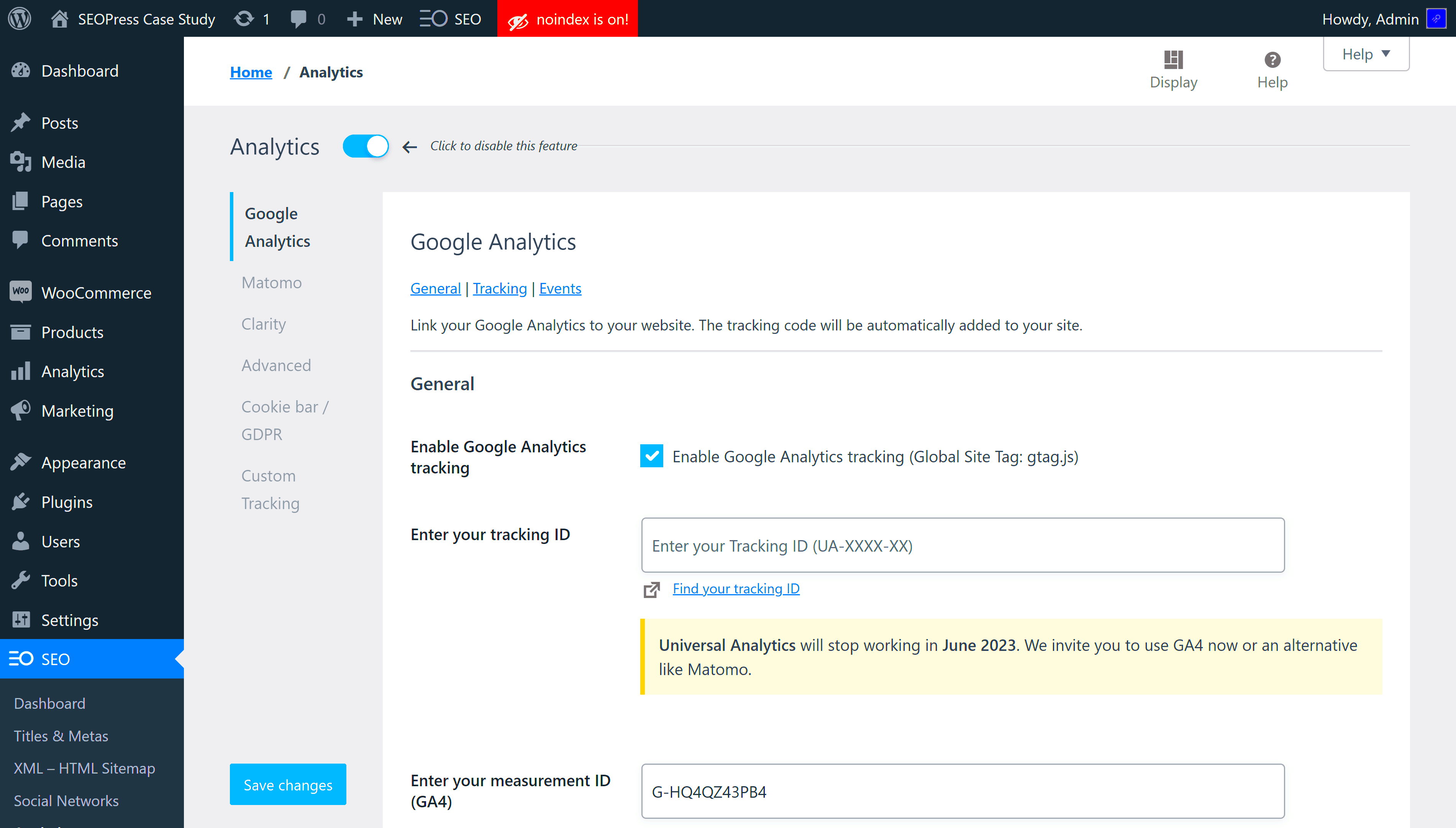
Task: Focus the GA4 measurement ID input field
Action: tap(963, 791)
